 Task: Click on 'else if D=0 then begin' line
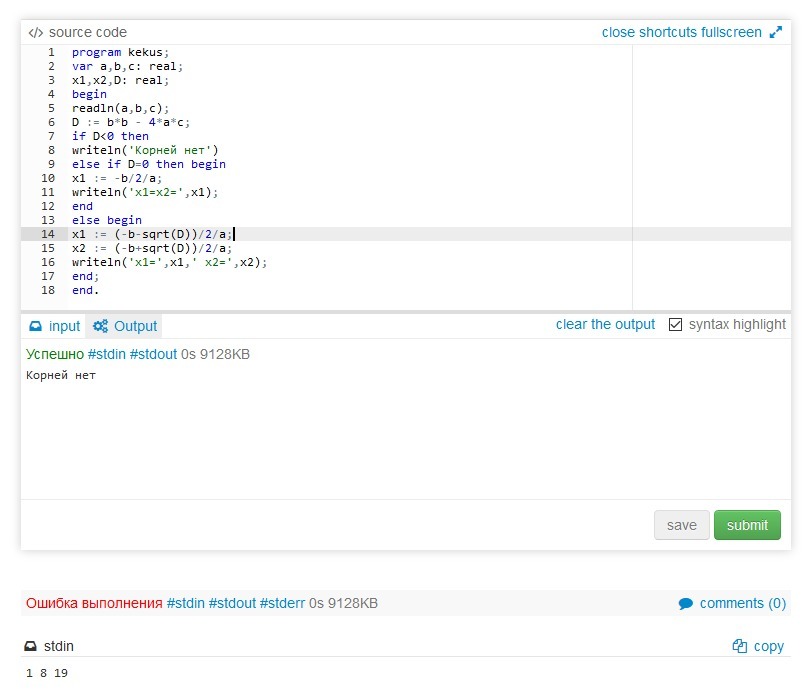point(149,164)
